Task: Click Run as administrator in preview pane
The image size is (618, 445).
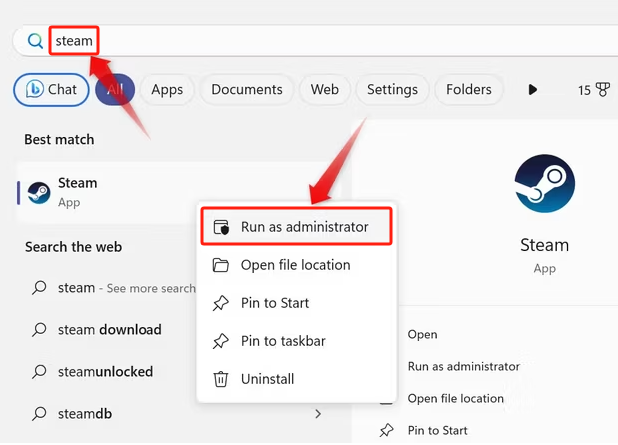Action: [x=464, y=366]
